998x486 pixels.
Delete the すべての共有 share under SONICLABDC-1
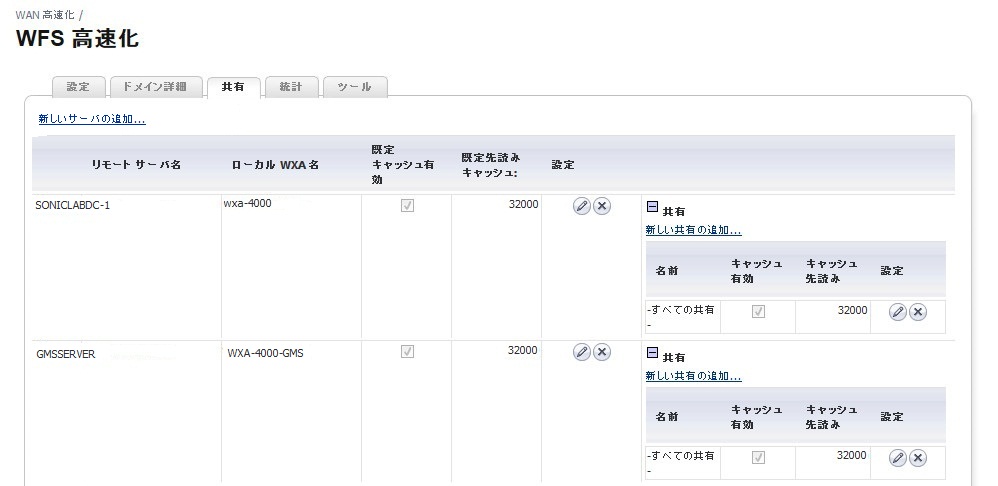(918, 312)
